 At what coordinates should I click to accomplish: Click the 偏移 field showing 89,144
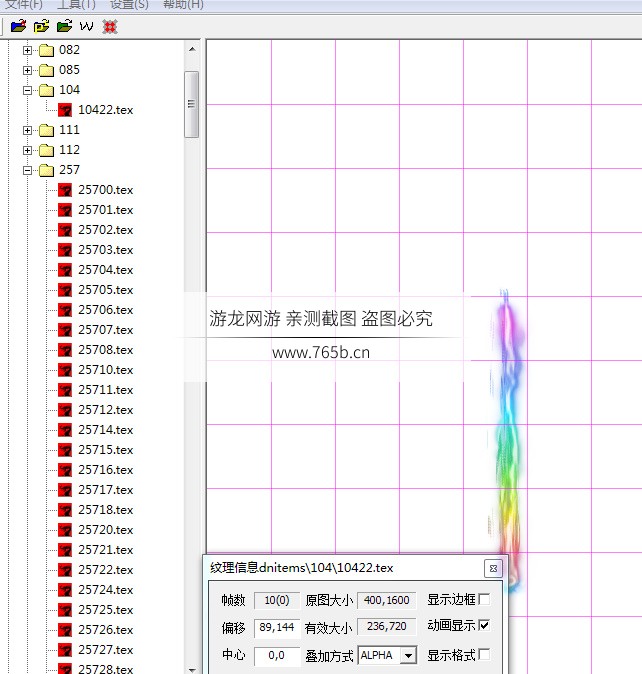[277, 628]
